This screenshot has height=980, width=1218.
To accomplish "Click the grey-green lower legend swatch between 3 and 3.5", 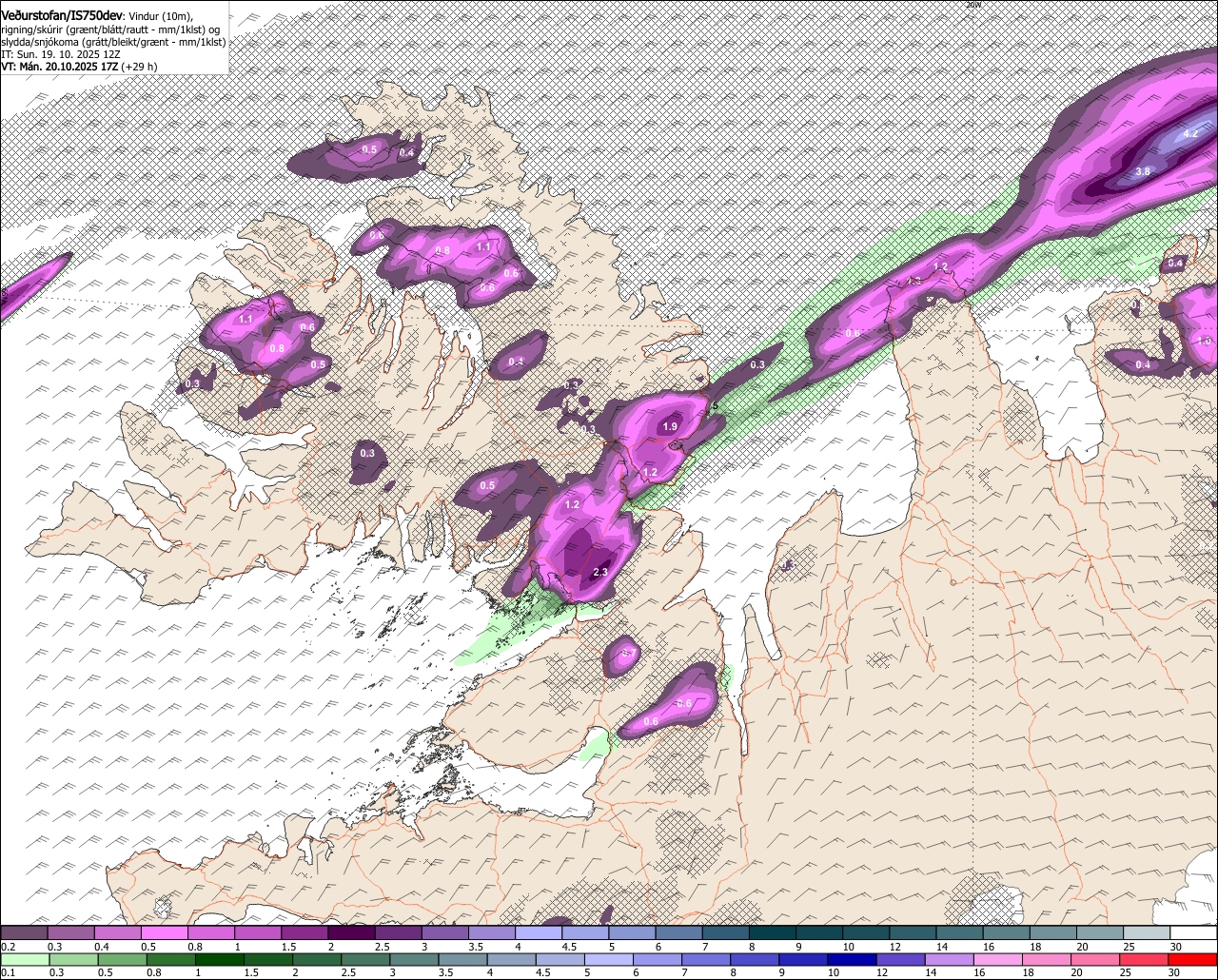I will point(414,960).
